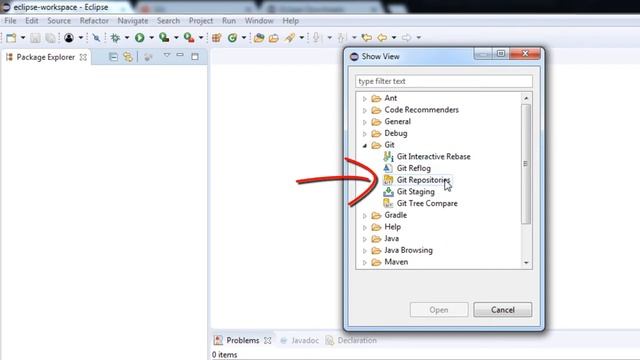This screenshot has height=360, width=640.
Task: Click the Coverage run icon
Action: point(164,38)
